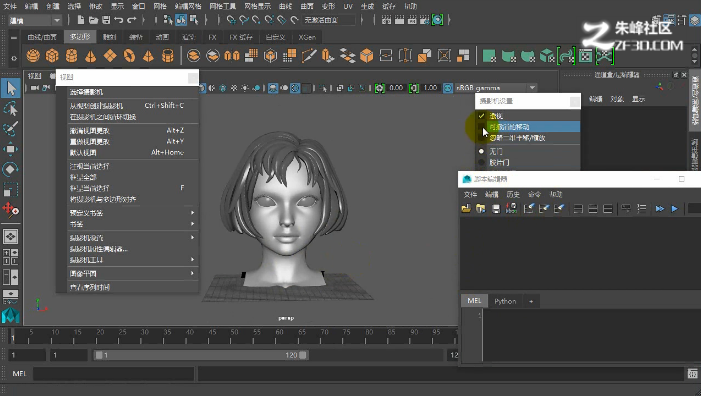Click the Maya logo at toolbox bottom

(11, 316)
